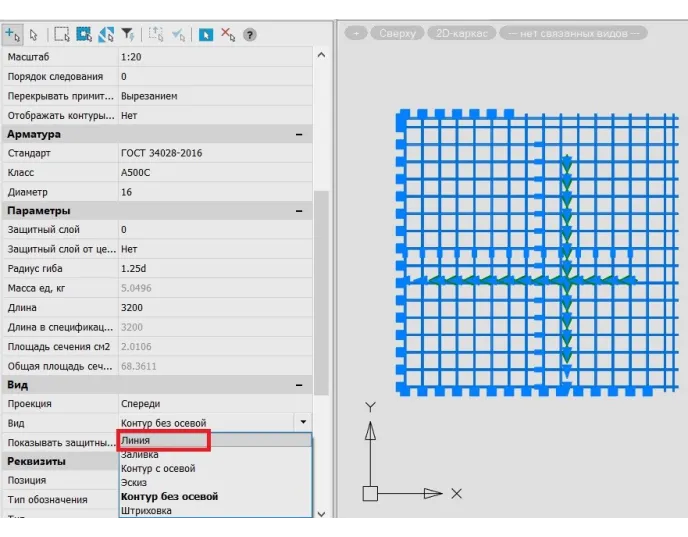
Task: Click the Сверху view label
Action: (x=397, y=33)
